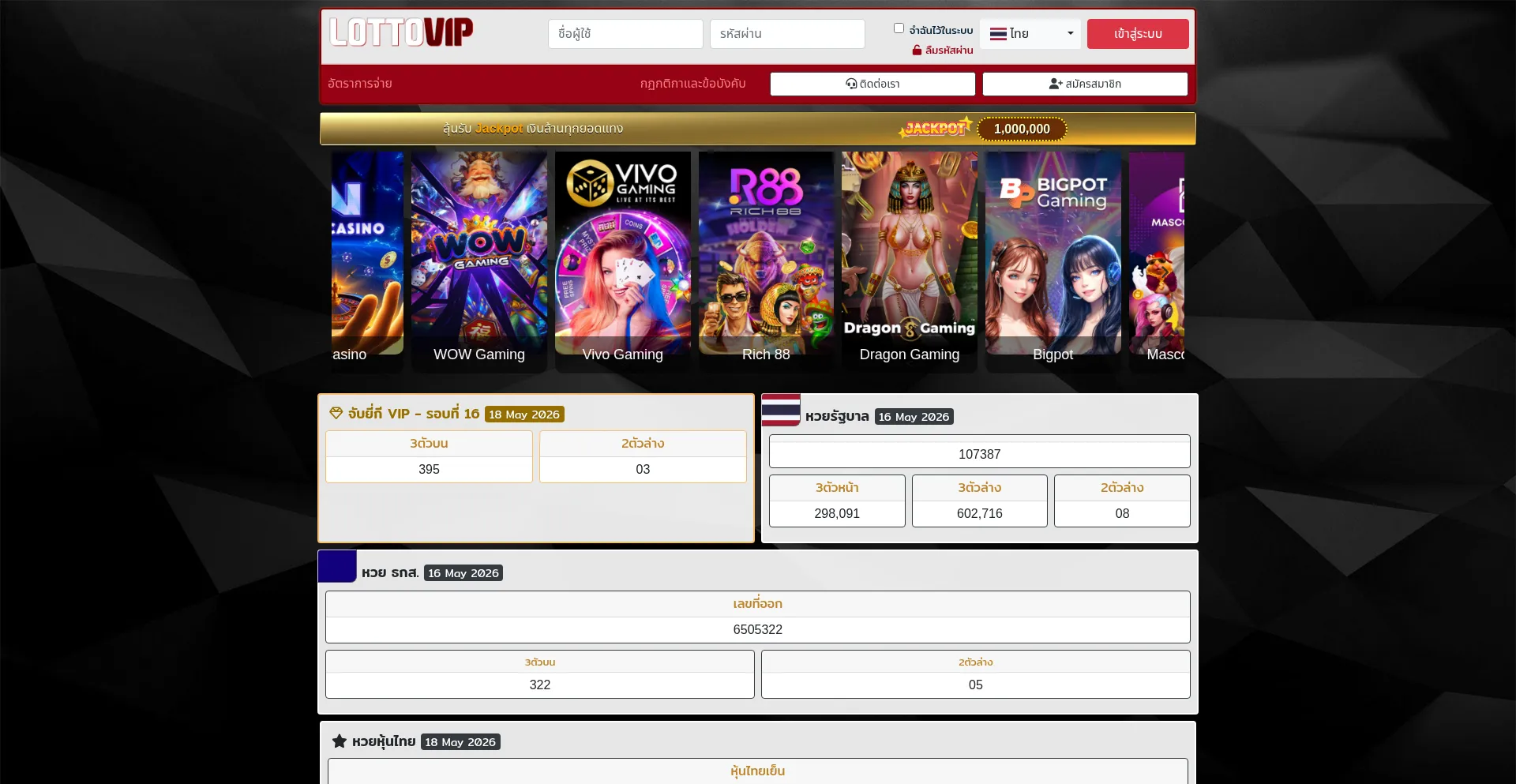Screen dimensions: 1516x784
Task: Click the 05 result in หวย ธกส.
Action: pyautogui.click(x=976, y=685)
